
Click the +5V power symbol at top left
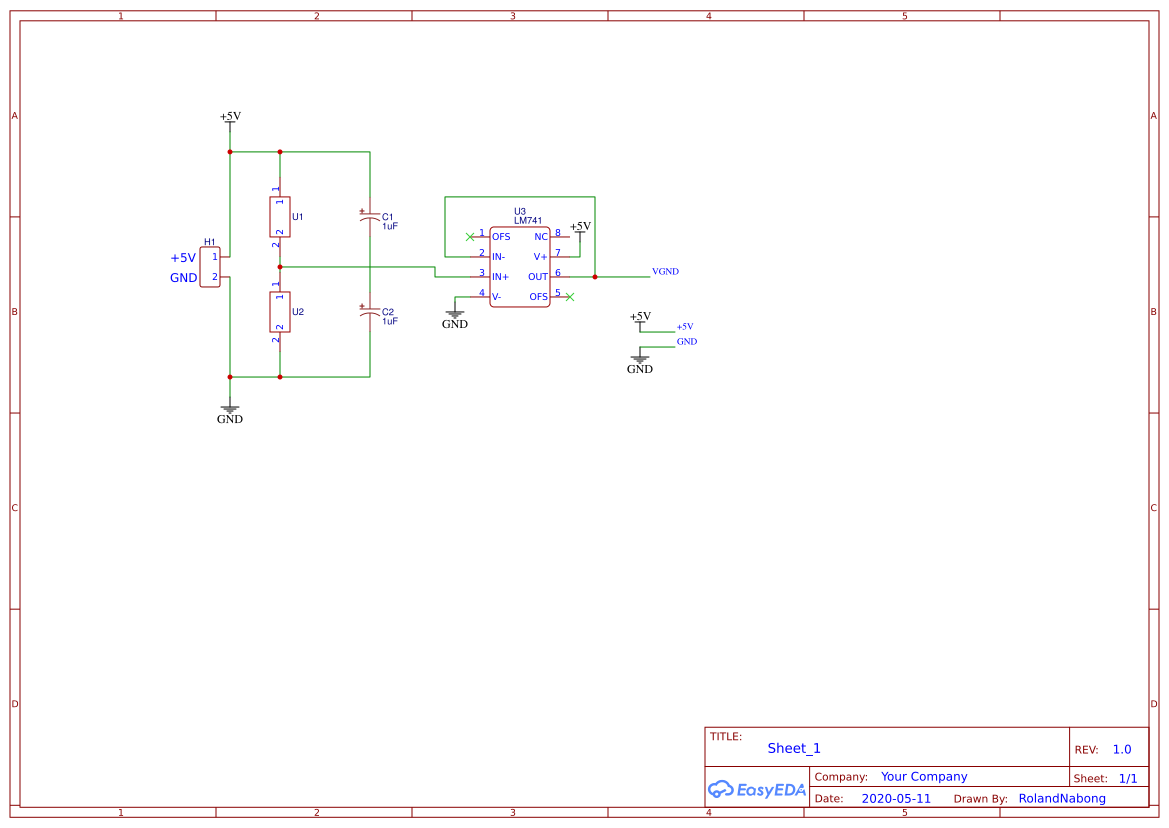(230, 118)
